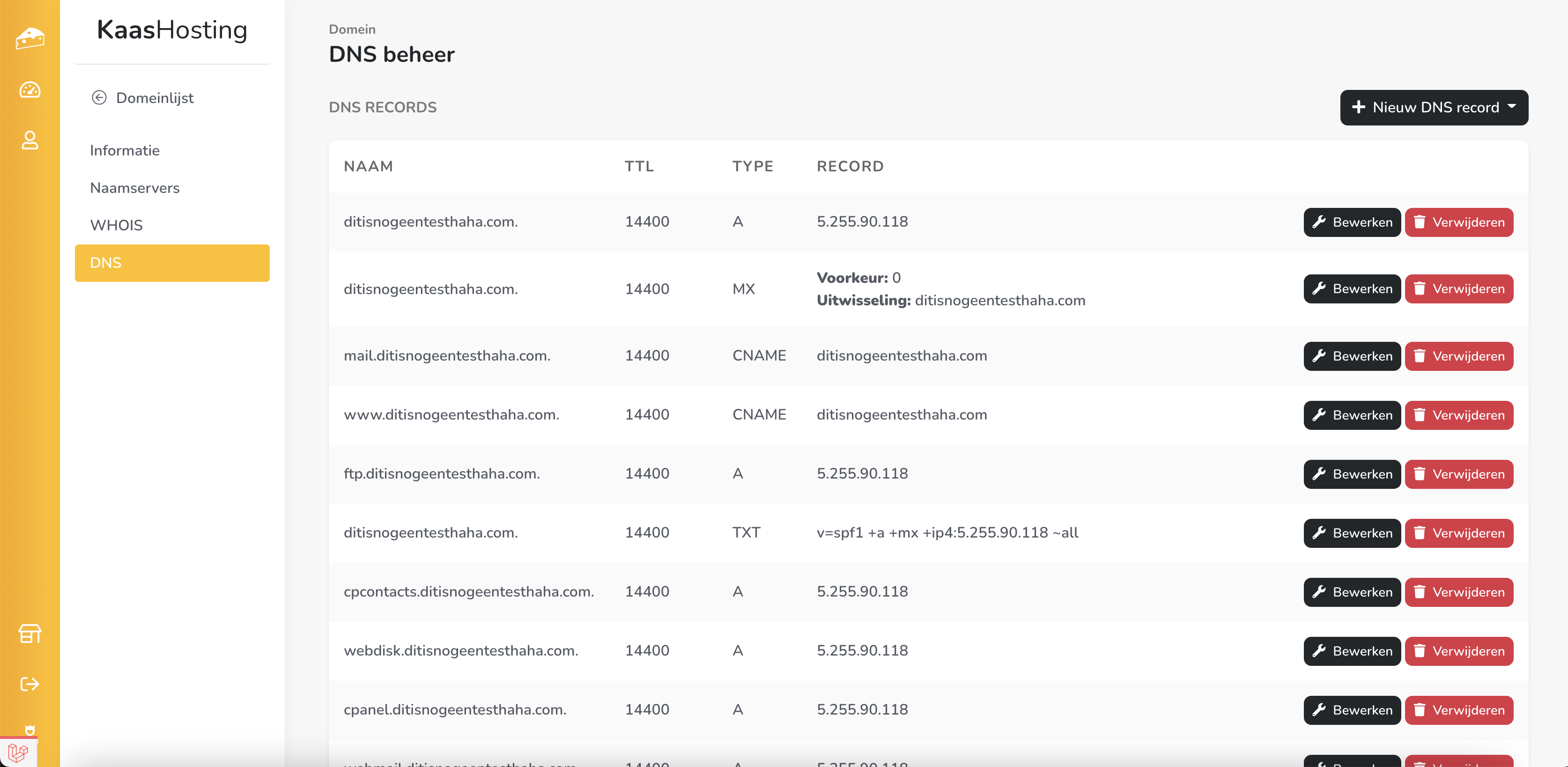This screenshot has width=1568, height=767.
Task: Open the Informatie menu item
Action: point(125,150)
